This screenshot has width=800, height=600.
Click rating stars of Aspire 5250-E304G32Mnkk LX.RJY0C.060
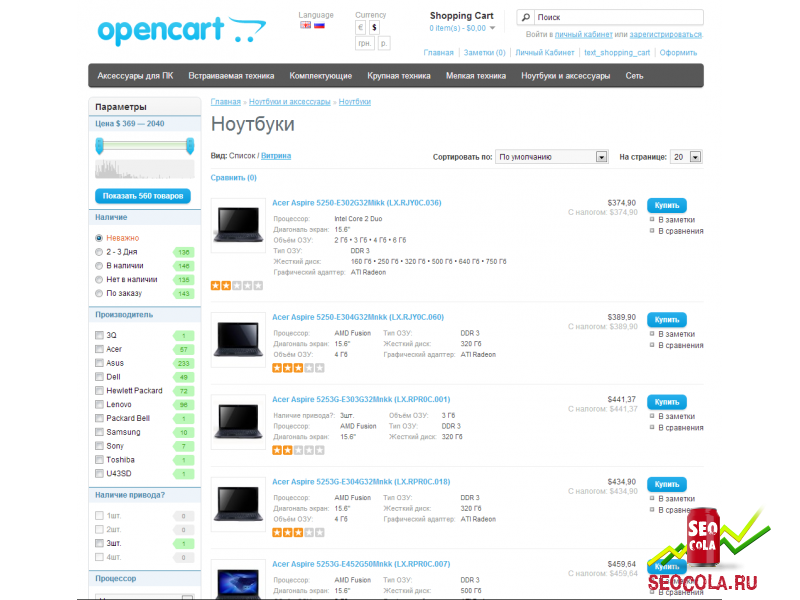pyautogui.click(x=298, y=368)
